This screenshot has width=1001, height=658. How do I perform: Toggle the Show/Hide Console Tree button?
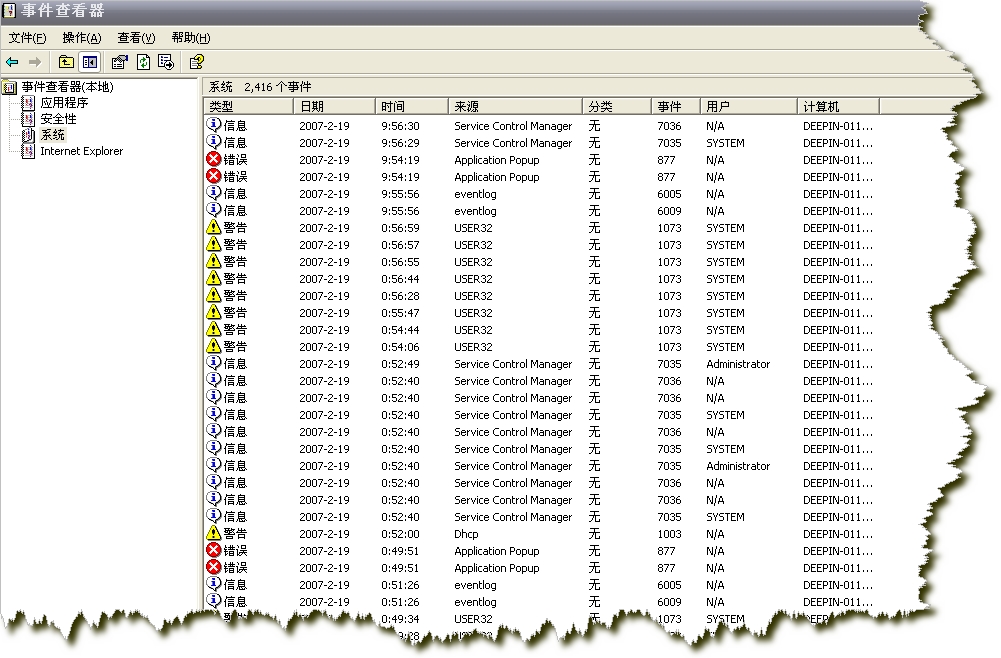pyautogui.click(x=90, y=62)
